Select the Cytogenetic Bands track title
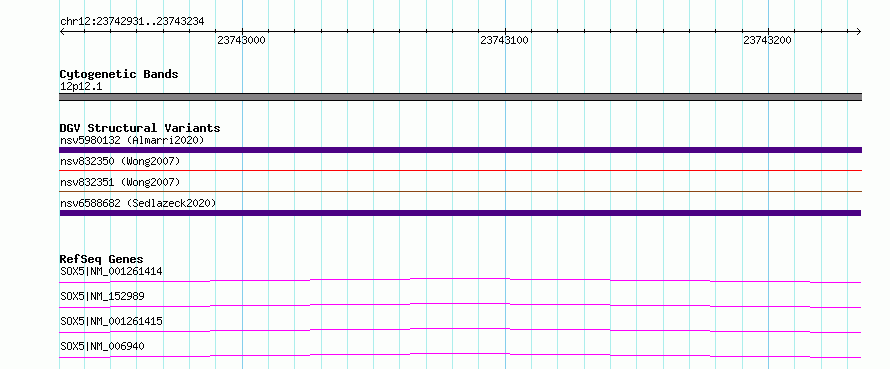This screenshot has height=369, width=890. point(119,74)
